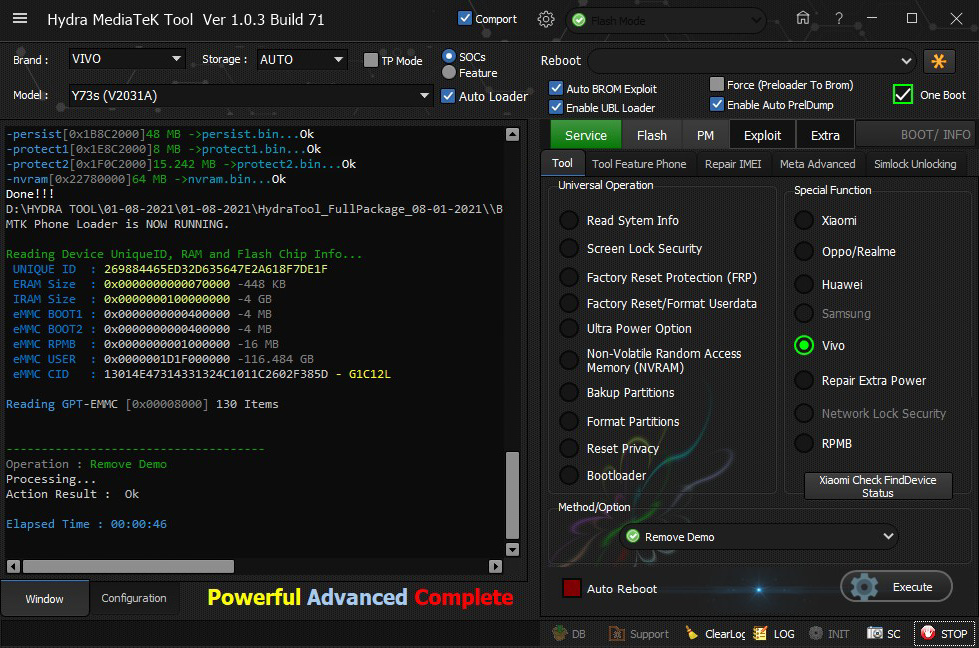
Task: Open the help question mark
Action: 839,19
